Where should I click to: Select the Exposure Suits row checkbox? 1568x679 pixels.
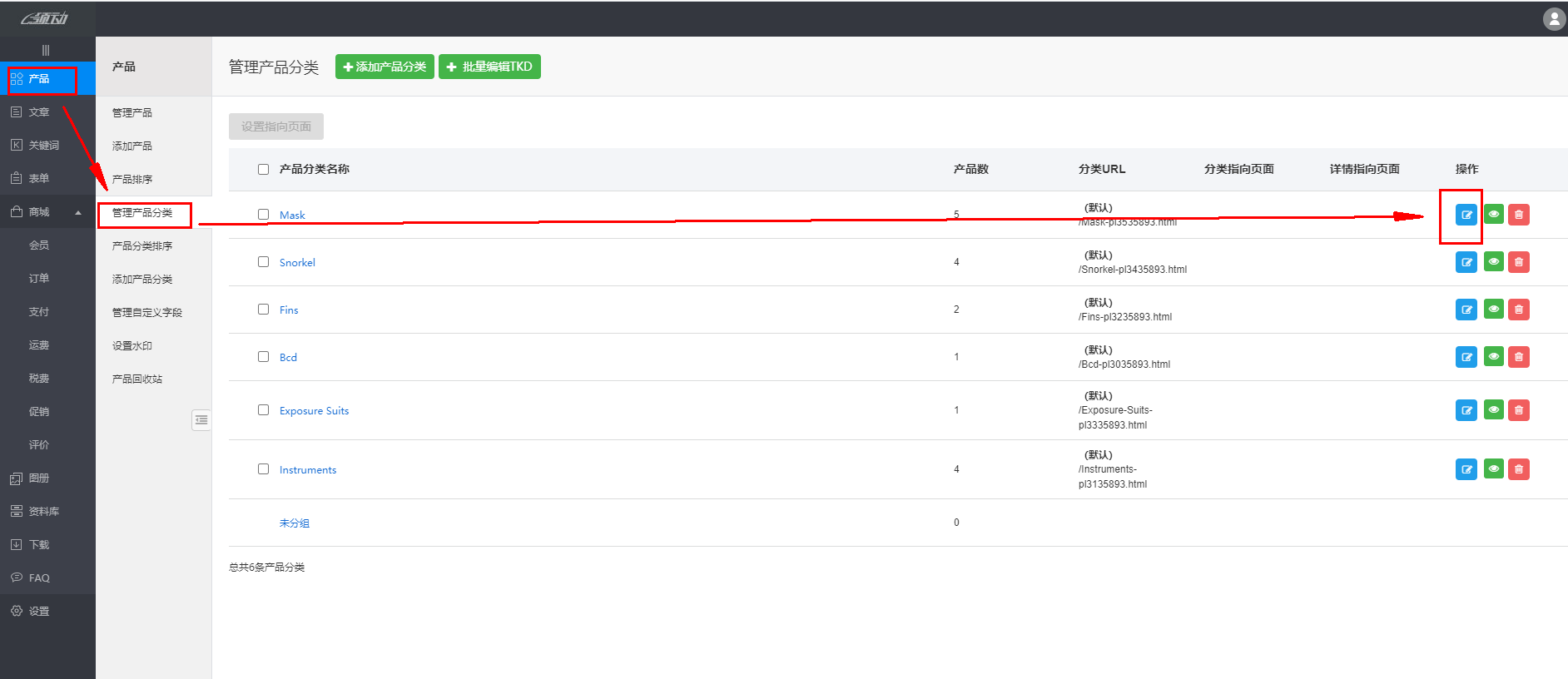tap(264, 410)
